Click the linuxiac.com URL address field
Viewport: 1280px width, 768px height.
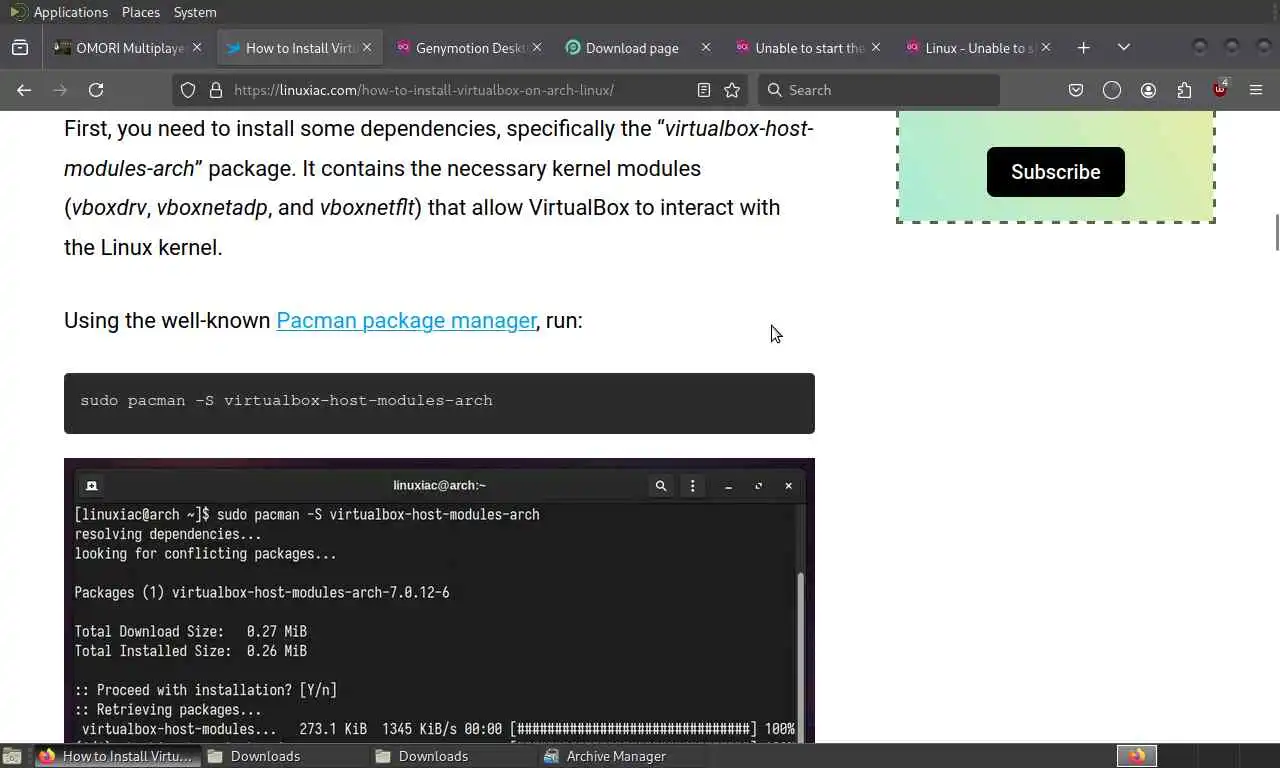(x=460, y=90)
